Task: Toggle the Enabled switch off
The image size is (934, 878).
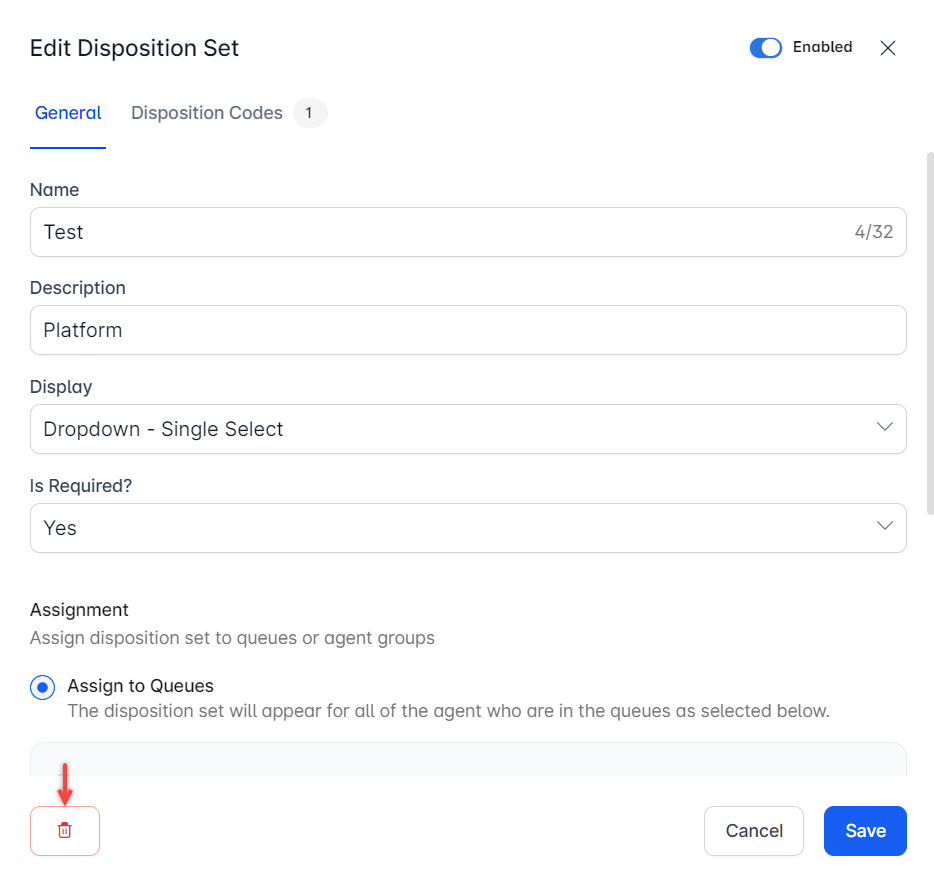Action: tap(766, 48)
